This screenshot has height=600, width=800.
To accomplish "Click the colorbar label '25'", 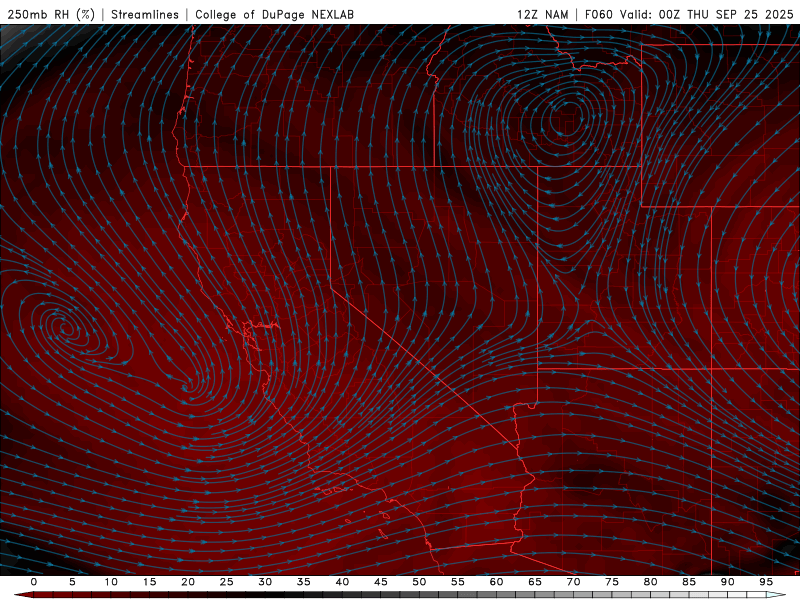I will coord(227,582).
